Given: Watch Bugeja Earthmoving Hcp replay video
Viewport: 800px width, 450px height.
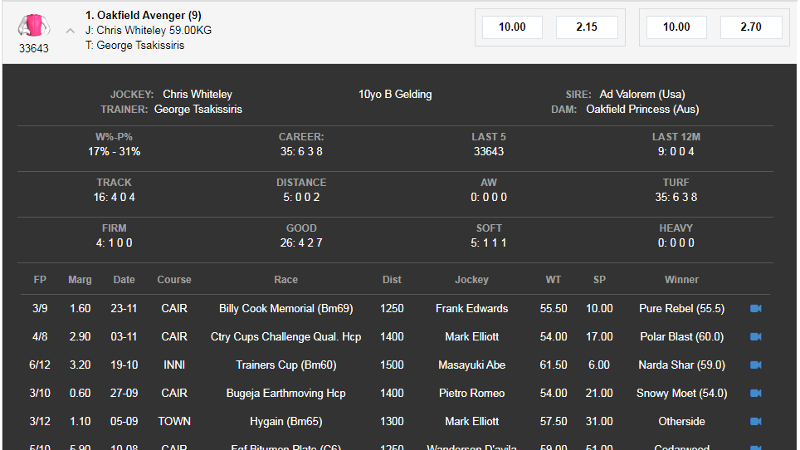Looking at the screenshot, I should click(x=756, y=393).
